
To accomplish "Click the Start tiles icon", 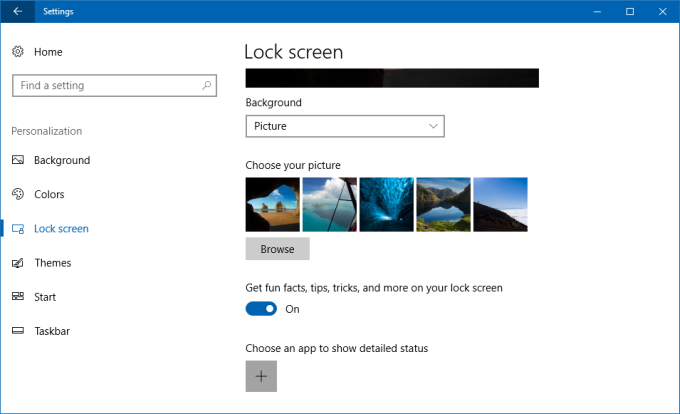I will coord(18,297).
